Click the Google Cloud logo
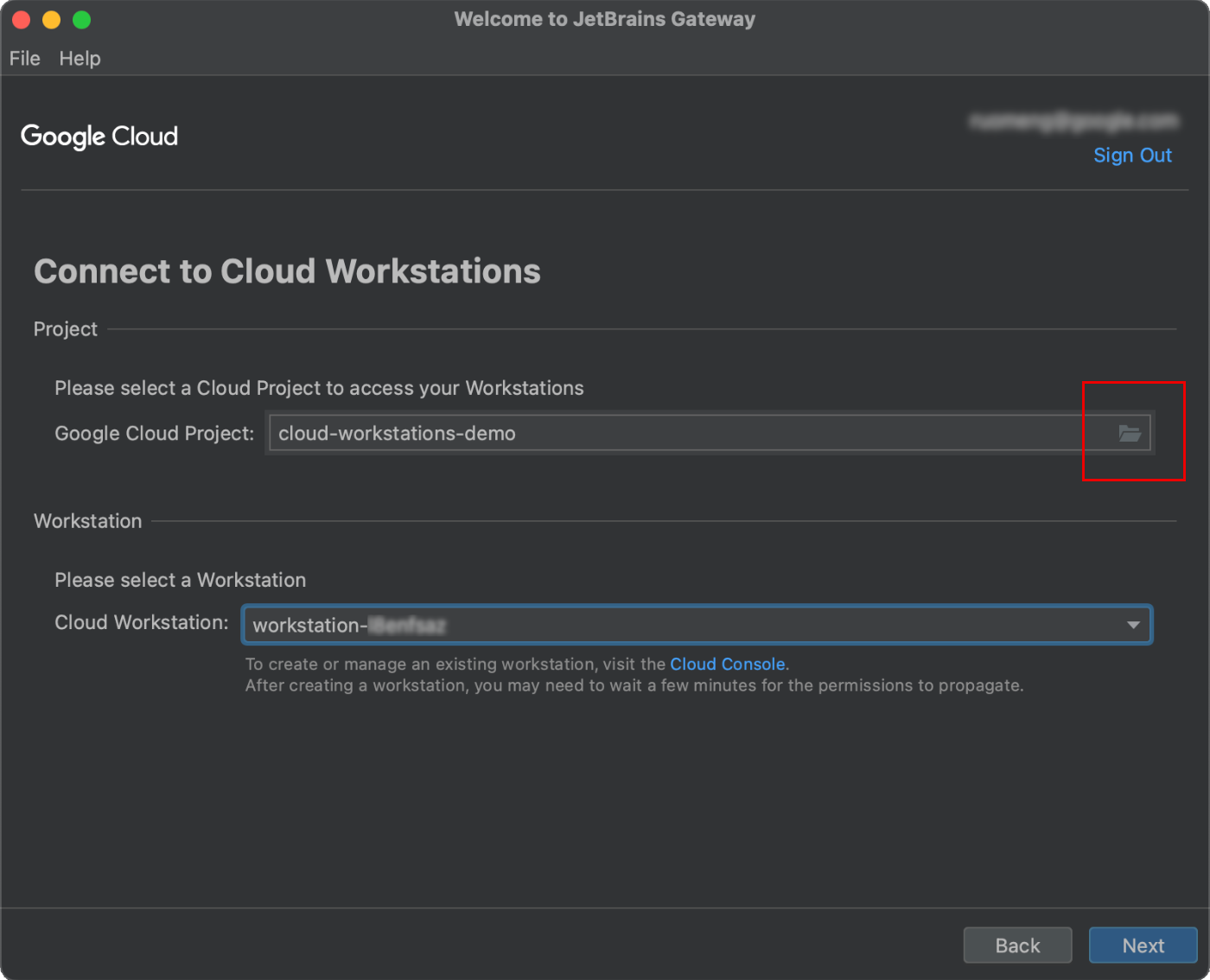The width and height of the screenshot is (1210, 980). [99, 137]
